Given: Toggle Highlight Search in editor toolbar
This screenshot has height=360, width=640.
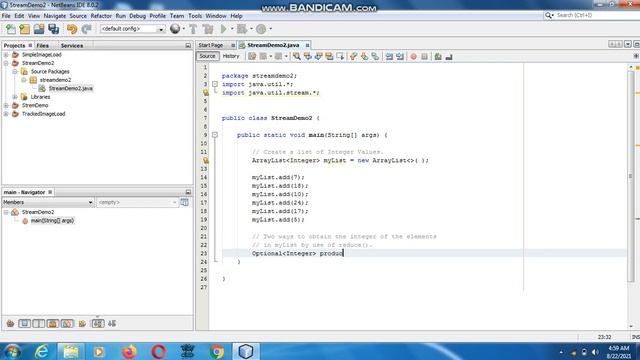Looking at the screenshot, I should (329, 56).
